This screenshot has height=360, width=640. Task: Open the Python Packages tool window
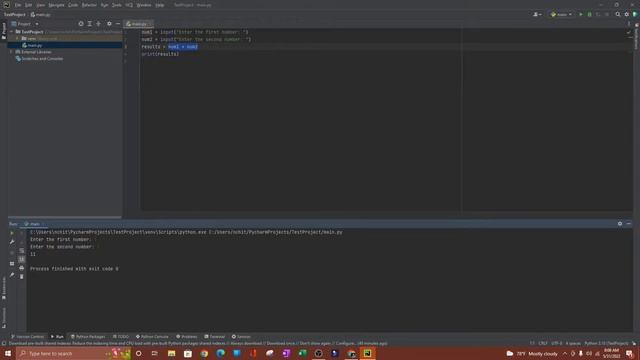click(88, 337)
